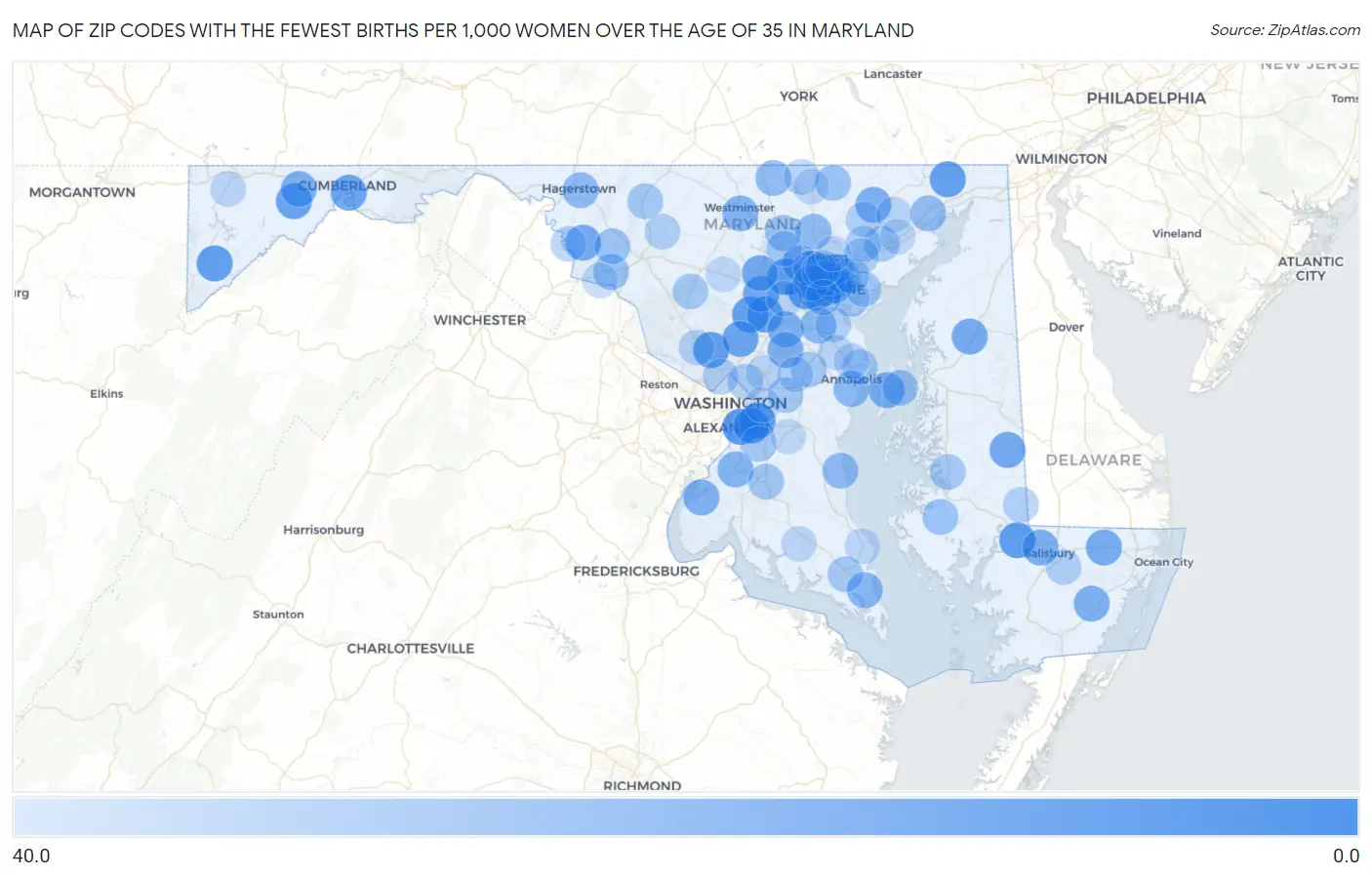Viewport: 1372px width, 877px height.
Task: Click the gradient color legend bar
Action: tap(686, 817)
